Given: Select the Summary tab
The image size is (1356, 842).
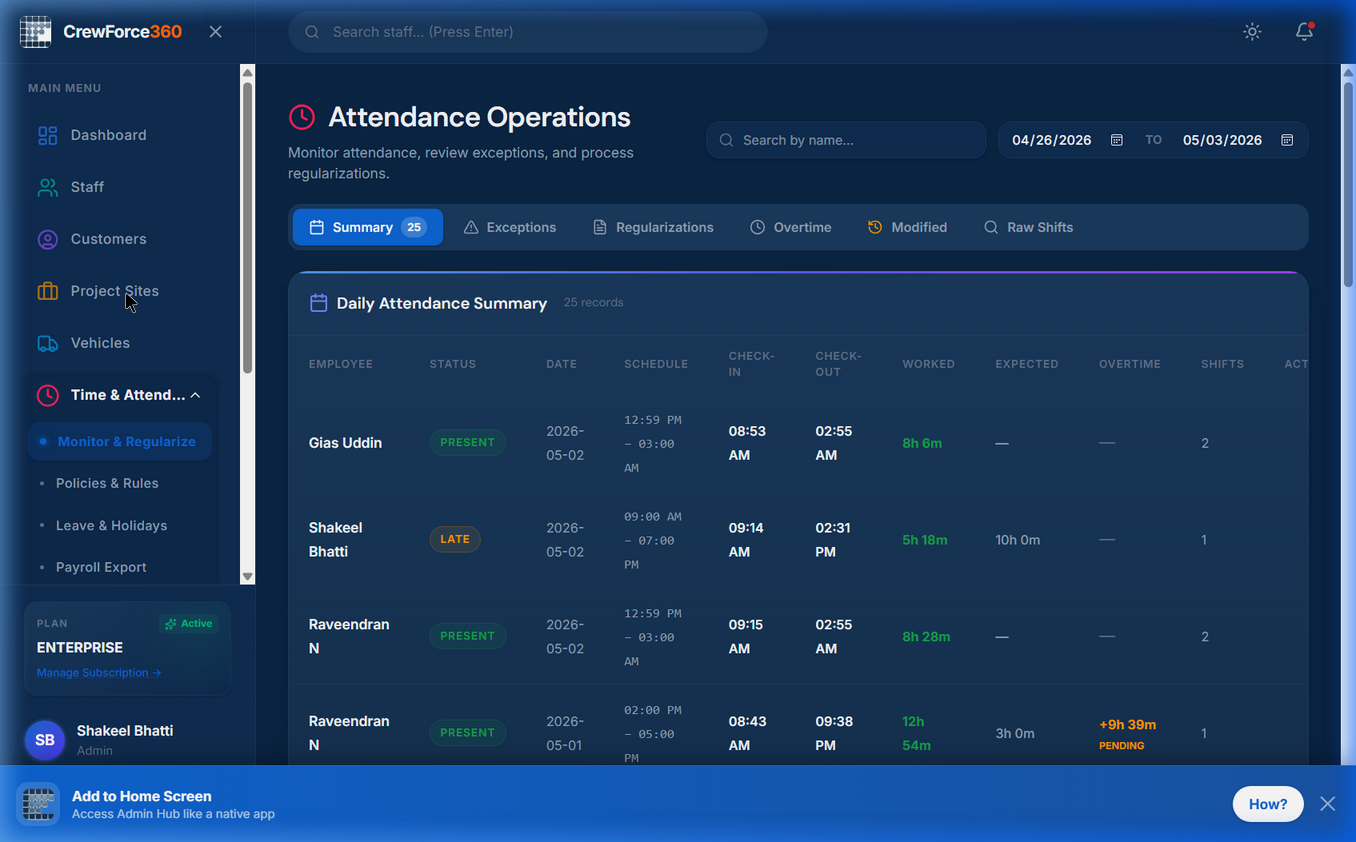Looking at the screenshot, I should [x=368, y=227].
